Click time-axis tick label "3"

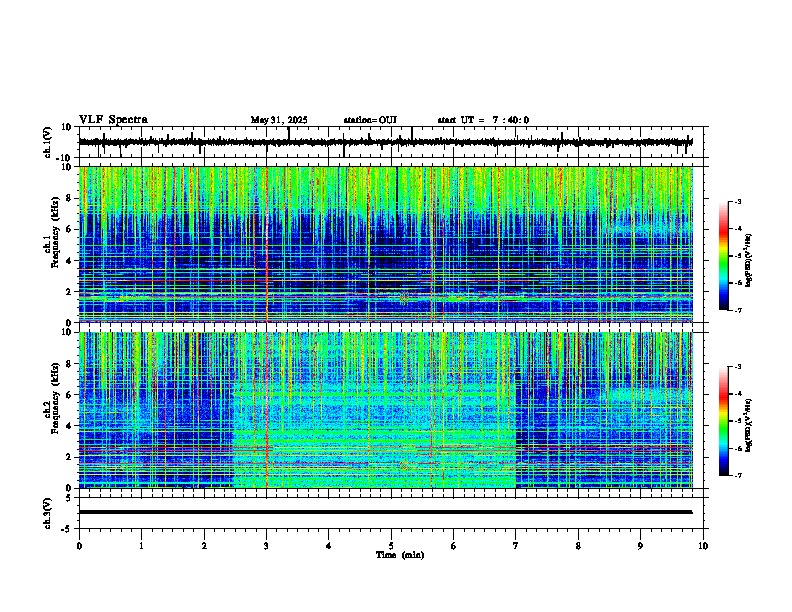tap(267, 546)
